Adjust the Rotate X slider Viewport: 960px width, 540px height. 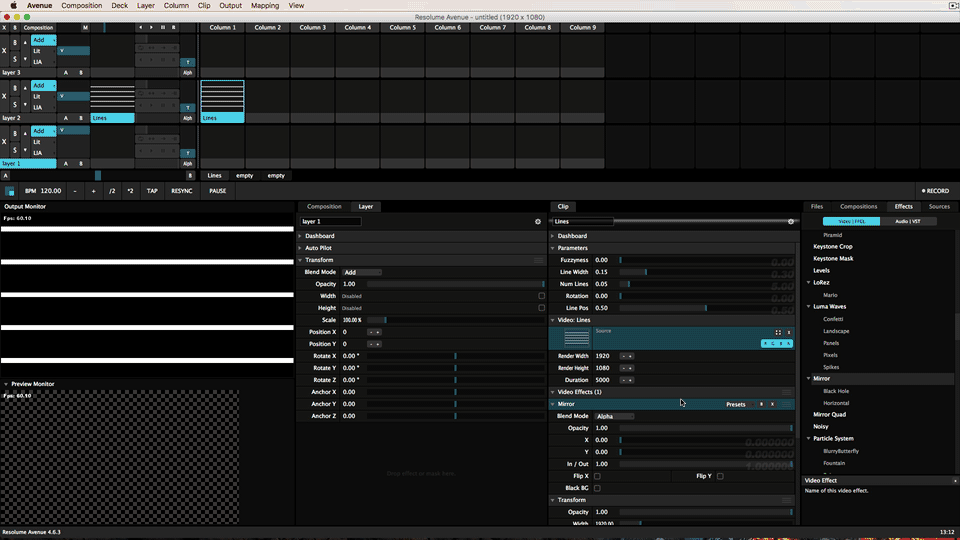(456, 356)
